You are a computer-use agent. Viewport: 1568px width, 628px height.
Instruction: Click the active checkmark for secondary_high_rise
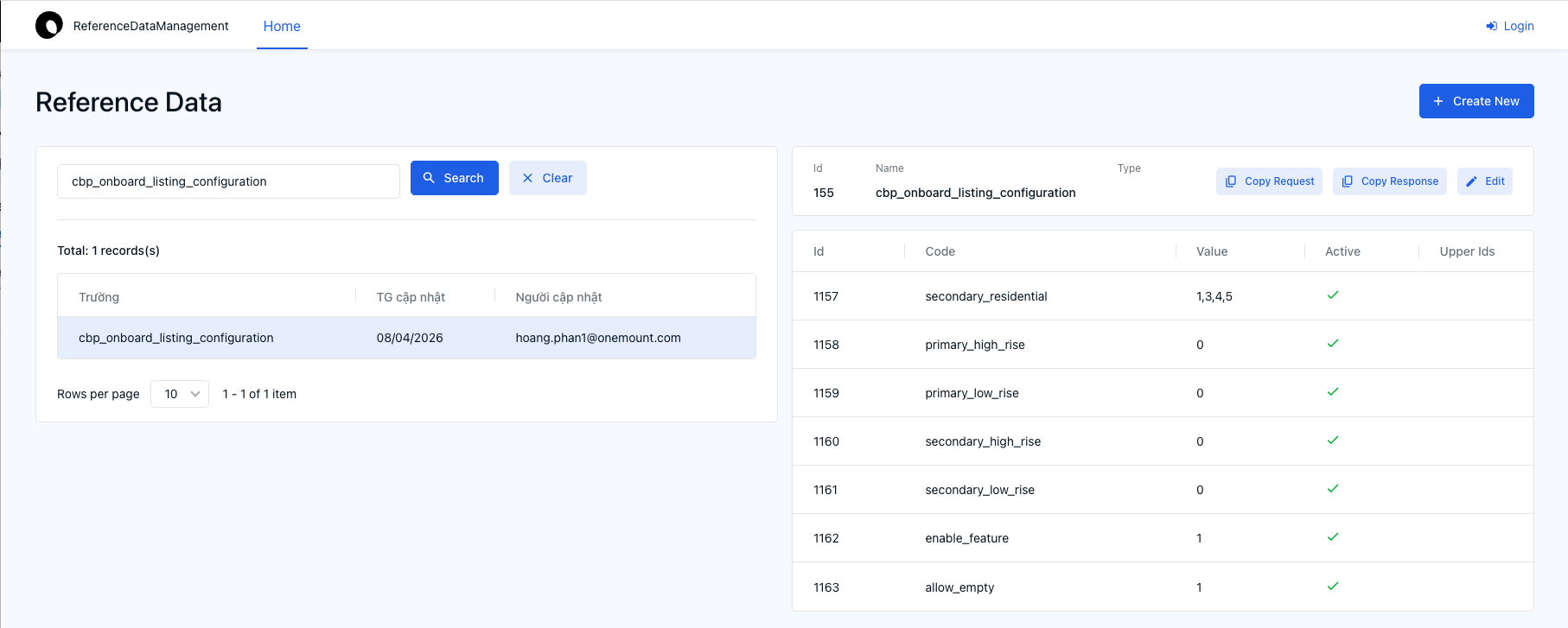[x=1333, y=441]
